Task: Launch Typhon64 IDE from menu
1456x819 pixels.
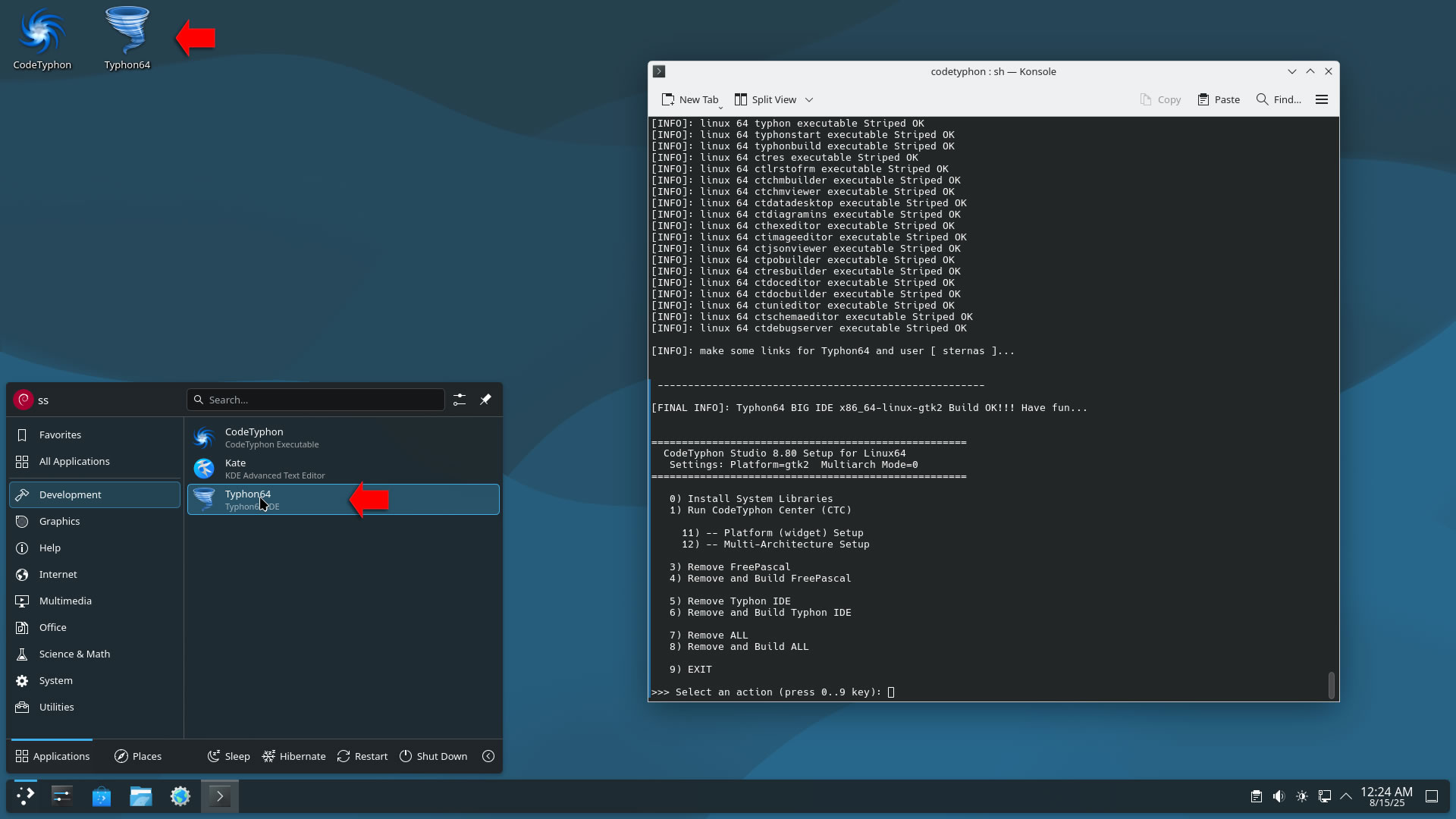Action: [344, 500]
